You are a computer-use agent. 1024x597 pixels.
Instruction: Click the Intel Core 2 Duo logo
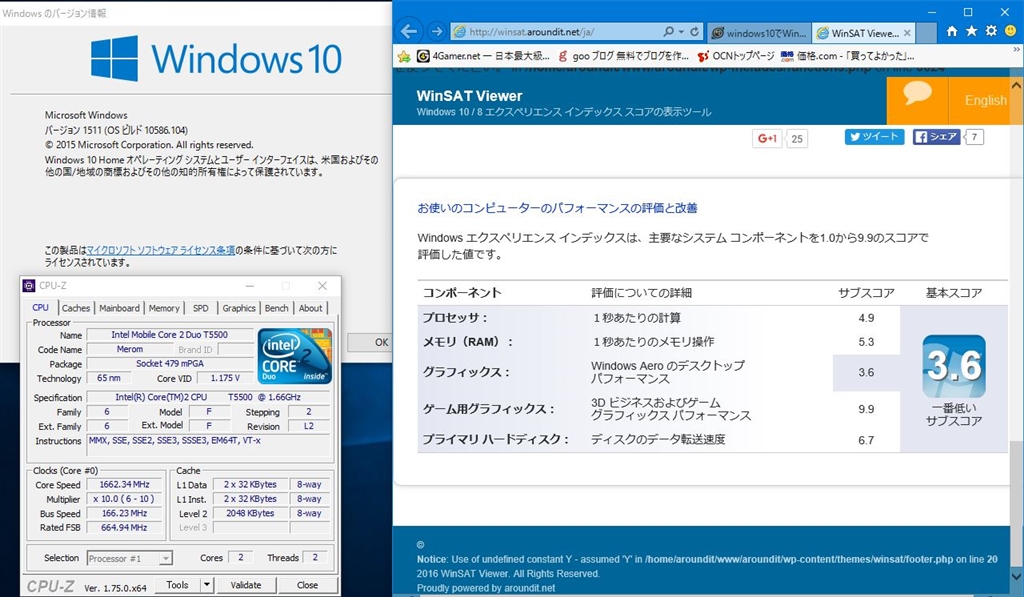click(295, 356)
